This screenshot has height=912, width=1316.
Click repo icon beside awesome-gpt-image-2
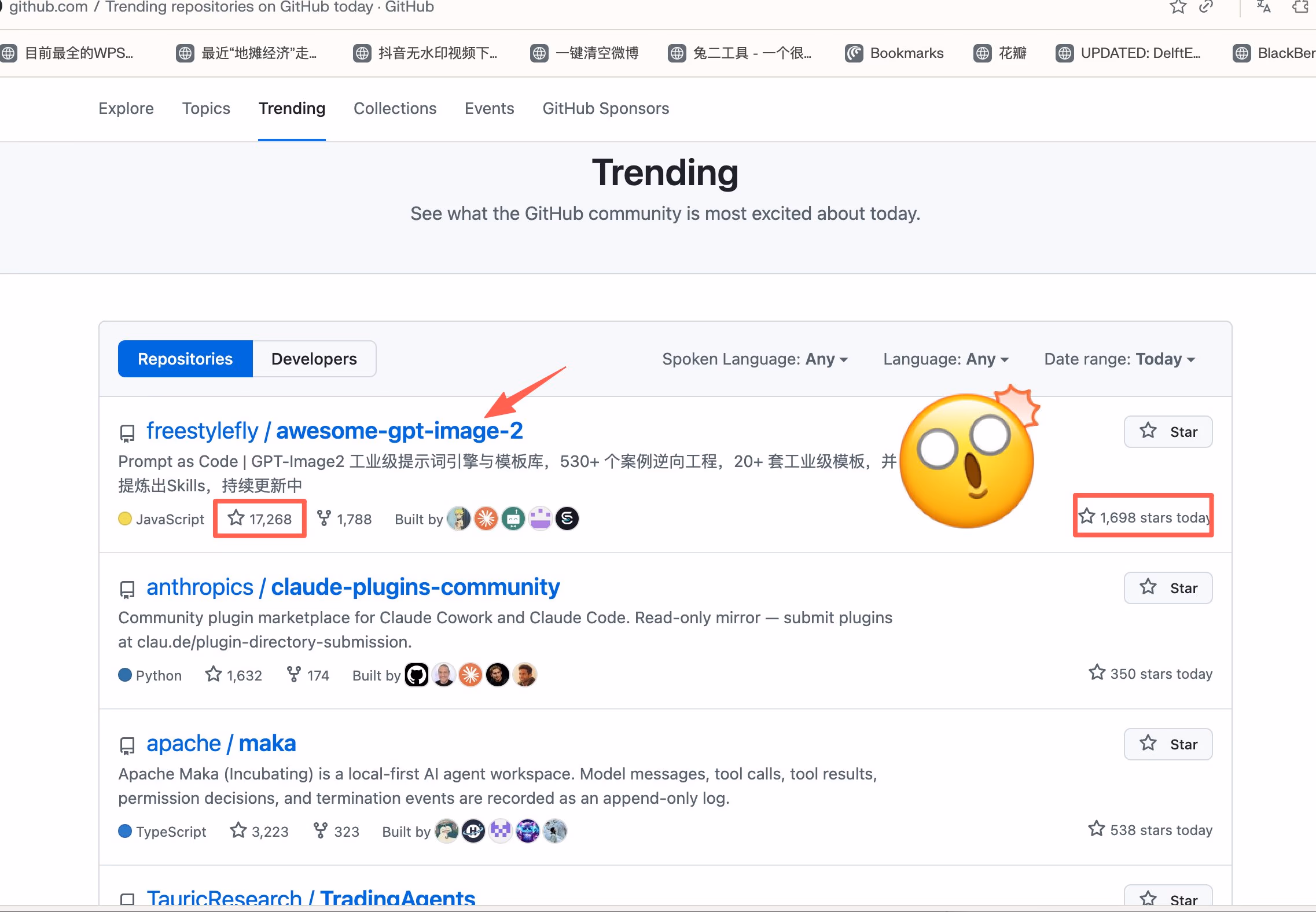pyautogui.click(x=127, y=433)
